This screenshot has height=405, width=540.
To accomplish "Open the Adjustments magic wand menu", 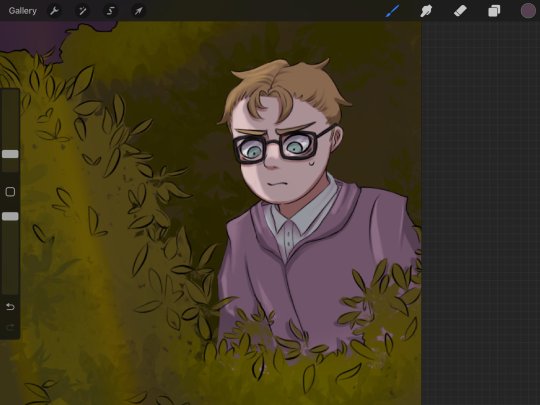I will pyautogui.click(x=82, y=11).
